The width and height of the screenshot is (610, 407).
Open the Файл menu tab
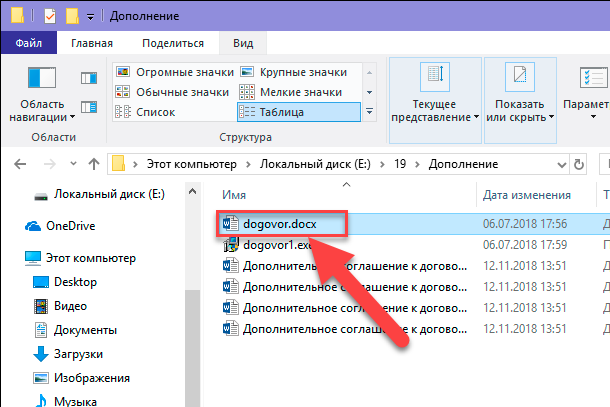29,43
